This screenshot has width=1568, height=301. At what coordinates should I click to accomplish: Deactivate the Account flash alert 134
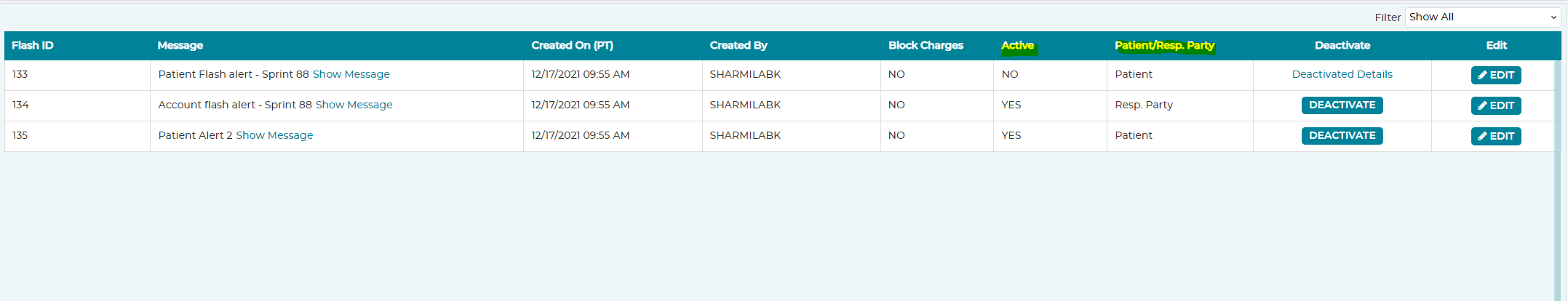1342,105
